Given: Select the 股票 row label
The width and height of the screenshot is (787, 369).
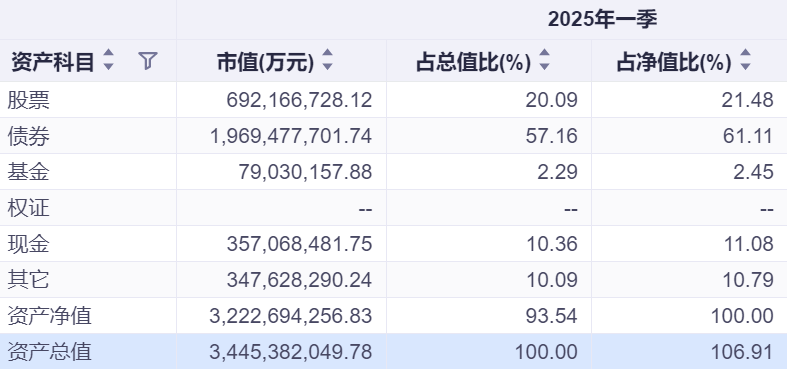Looking at the screenshot, I should coord(29,100).
